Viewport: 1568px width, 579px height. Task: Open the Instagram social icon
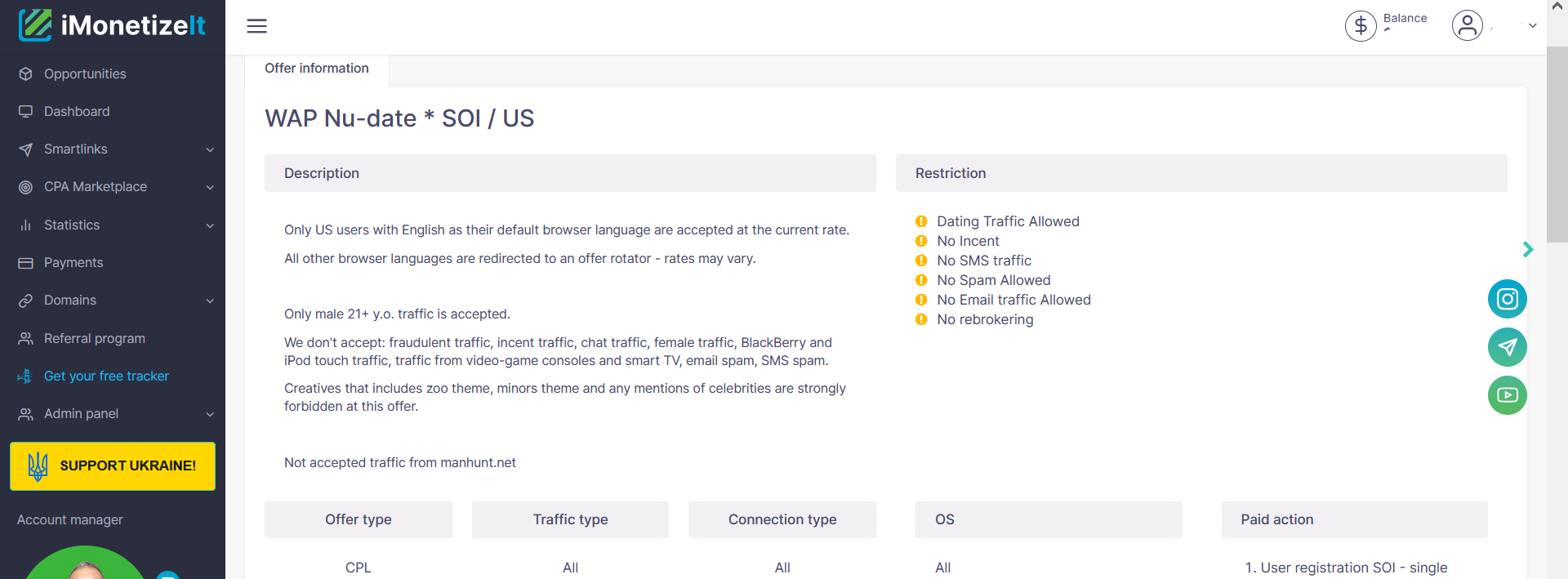pos(1507,299)
